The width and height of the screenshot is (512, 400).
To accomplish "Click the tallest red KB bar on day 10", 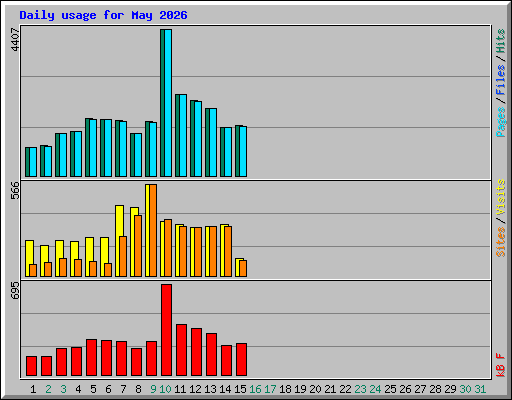I will 167,330.
